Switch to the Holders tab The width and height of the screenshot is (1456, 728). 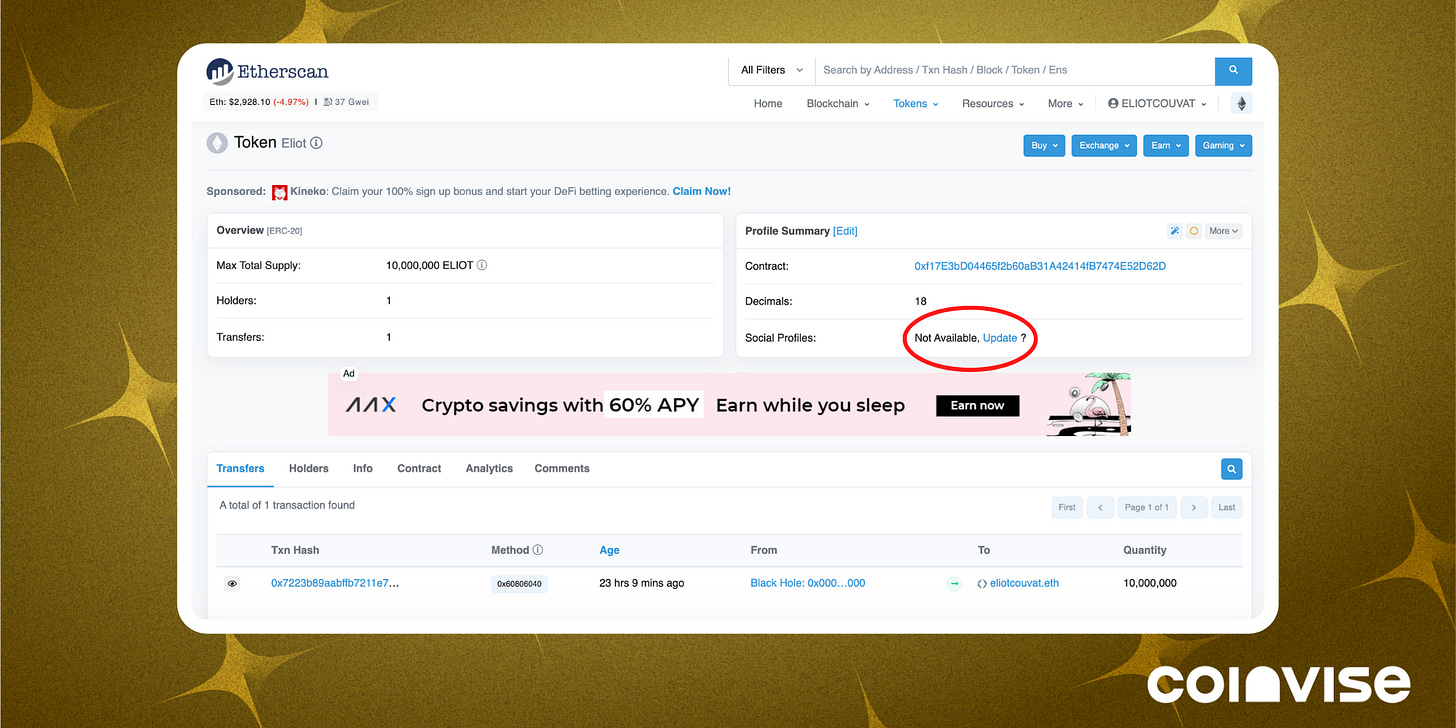[309, 468]
